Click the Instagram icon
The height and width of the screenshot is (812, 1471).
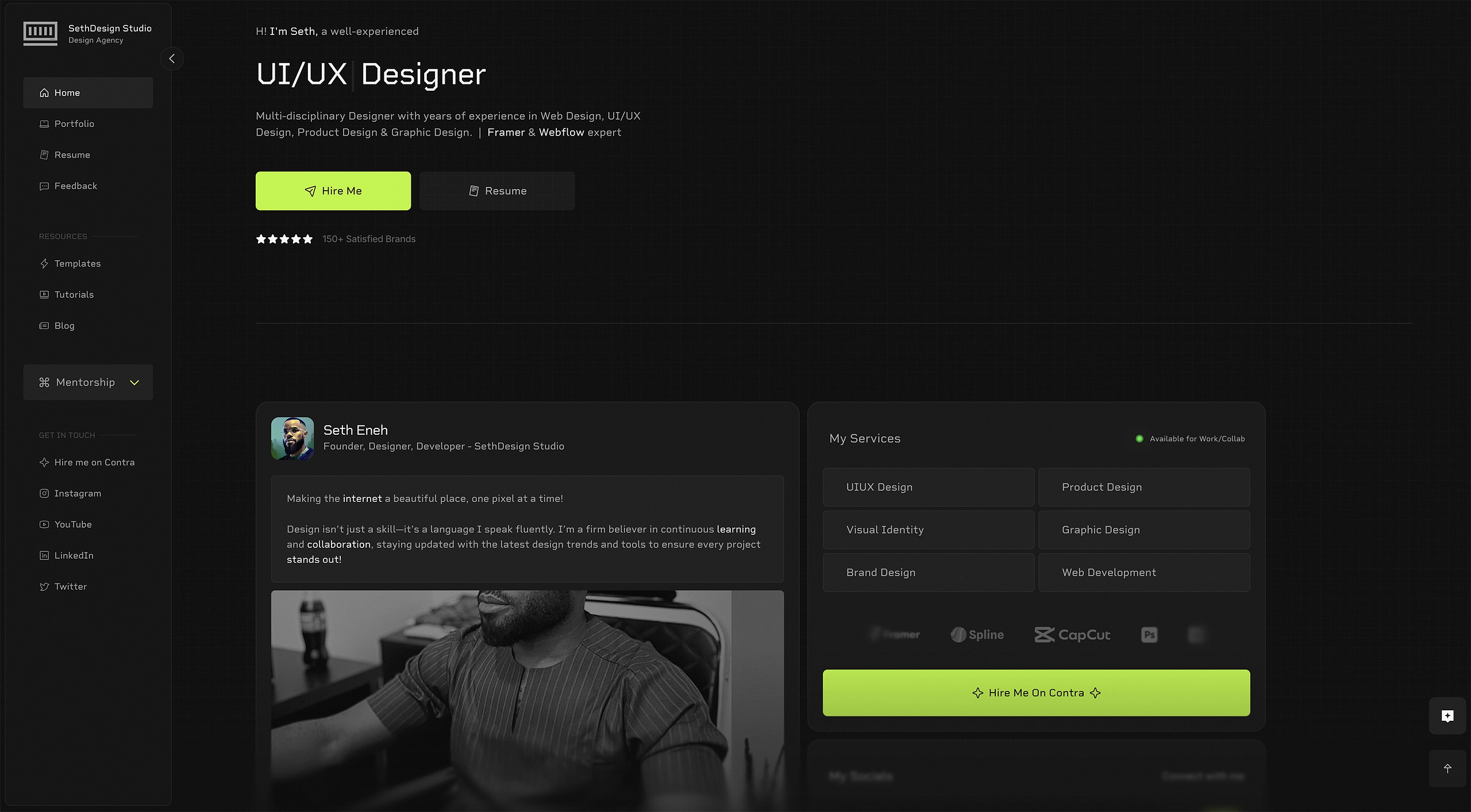tap(44, 493)
